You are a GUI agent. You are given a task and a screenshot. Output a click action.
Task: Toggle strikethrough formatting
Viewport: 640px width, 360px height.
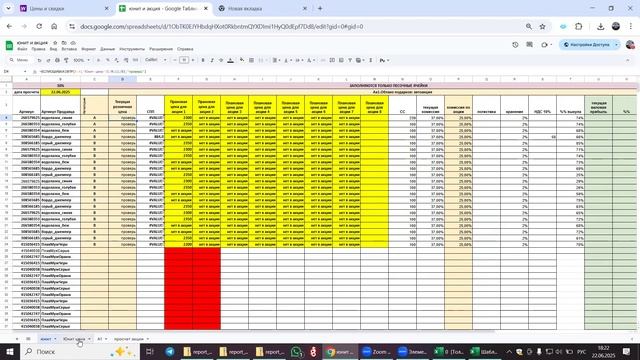click(221, 60)
